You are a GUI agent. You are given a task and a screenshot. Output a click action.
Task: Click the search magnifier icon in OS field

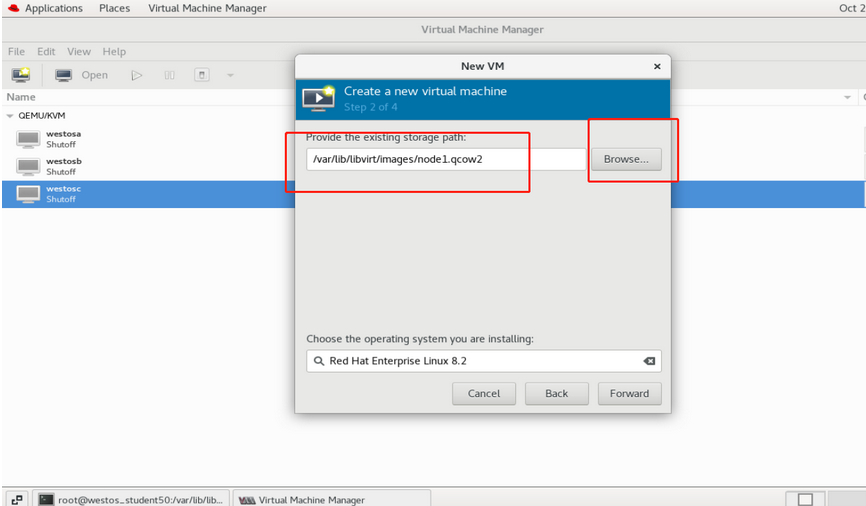pyautogui.click(x=319, y=361)
